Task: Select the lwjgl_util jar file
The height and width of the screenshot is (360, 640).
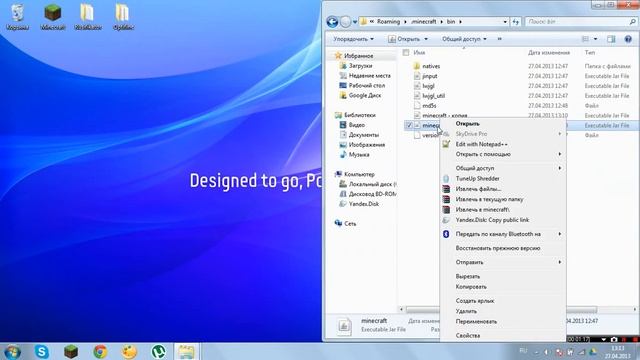Action: (x=433, y=96)
